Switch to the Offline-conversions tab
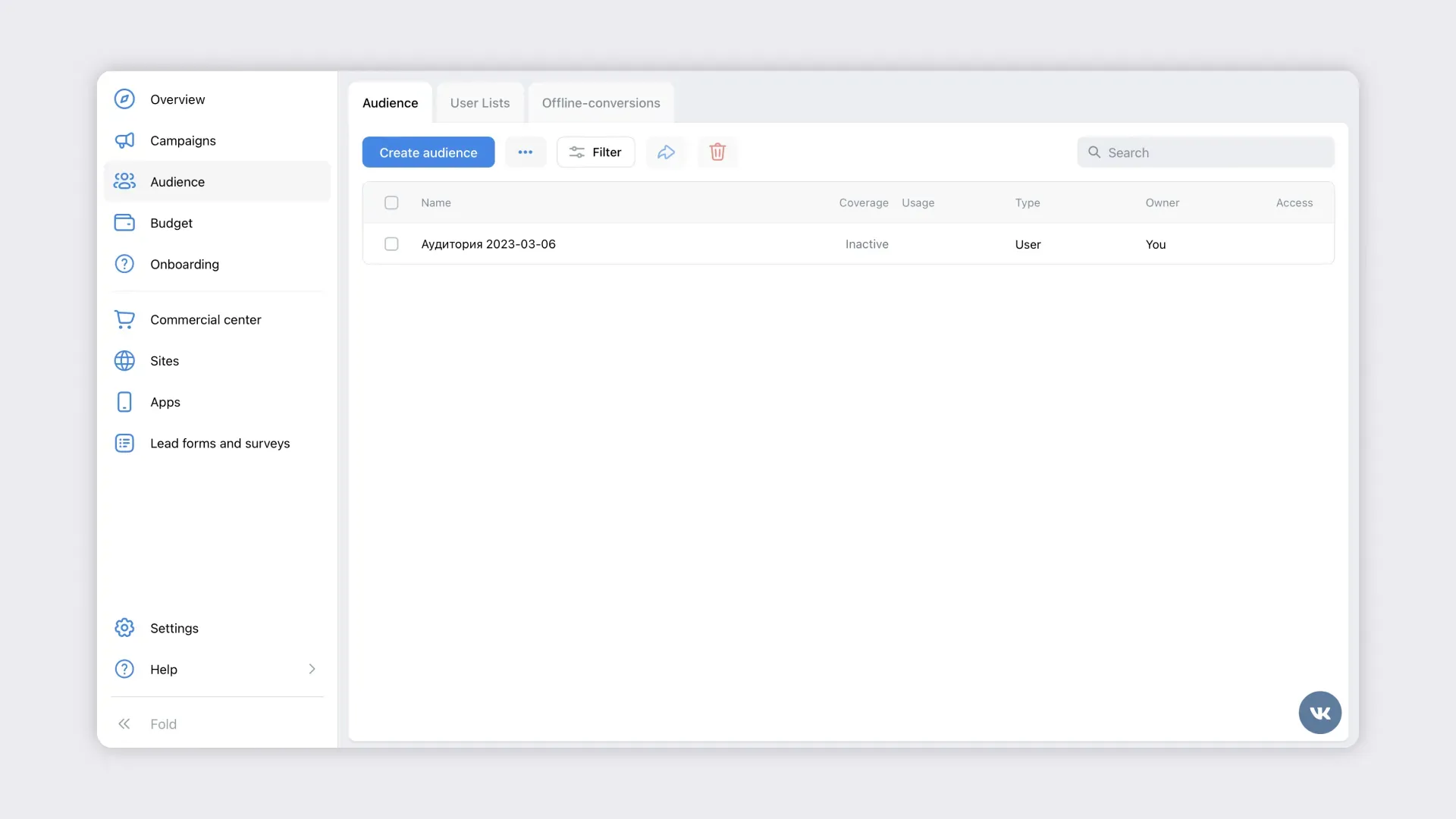This screenshot has width=1456, height=819. tap(601, 103)
